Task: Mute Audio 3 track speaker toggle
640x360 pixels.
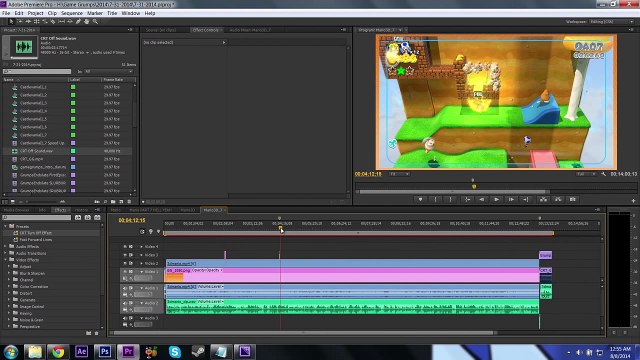Action: pos(125,318)
